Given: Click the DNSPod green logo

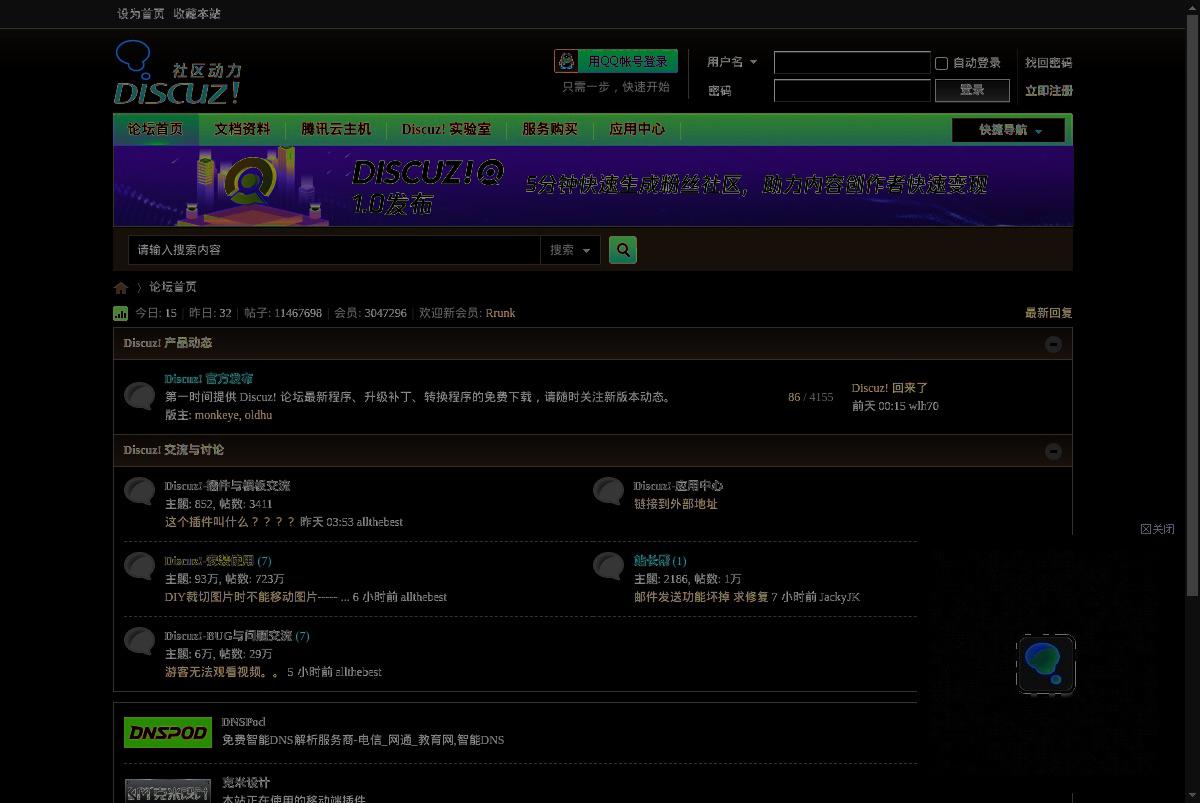Looking at the screenshot, I should [x=168, y=732].
